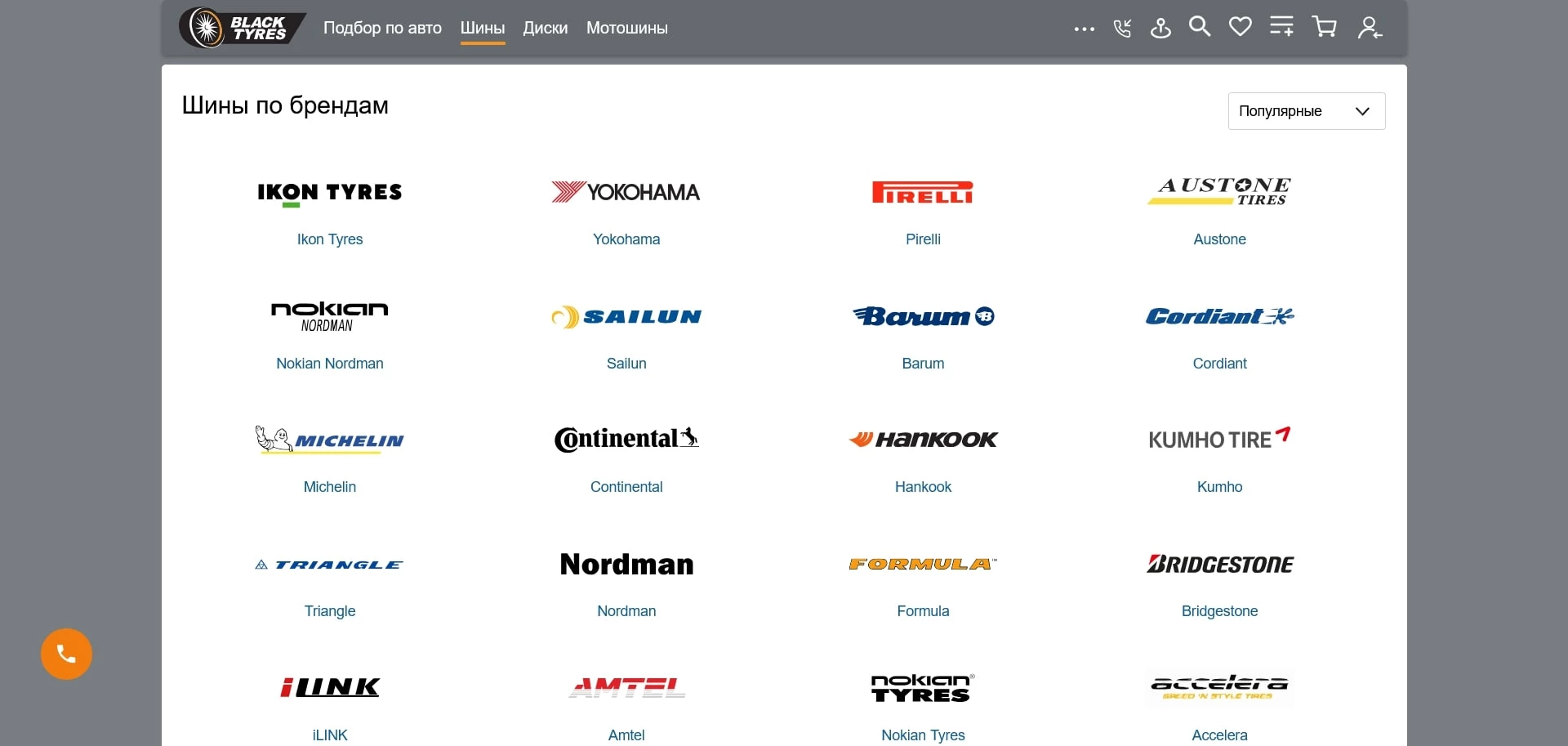
Task: Open the store location pin icon
Action: [x=1160, y=29]
